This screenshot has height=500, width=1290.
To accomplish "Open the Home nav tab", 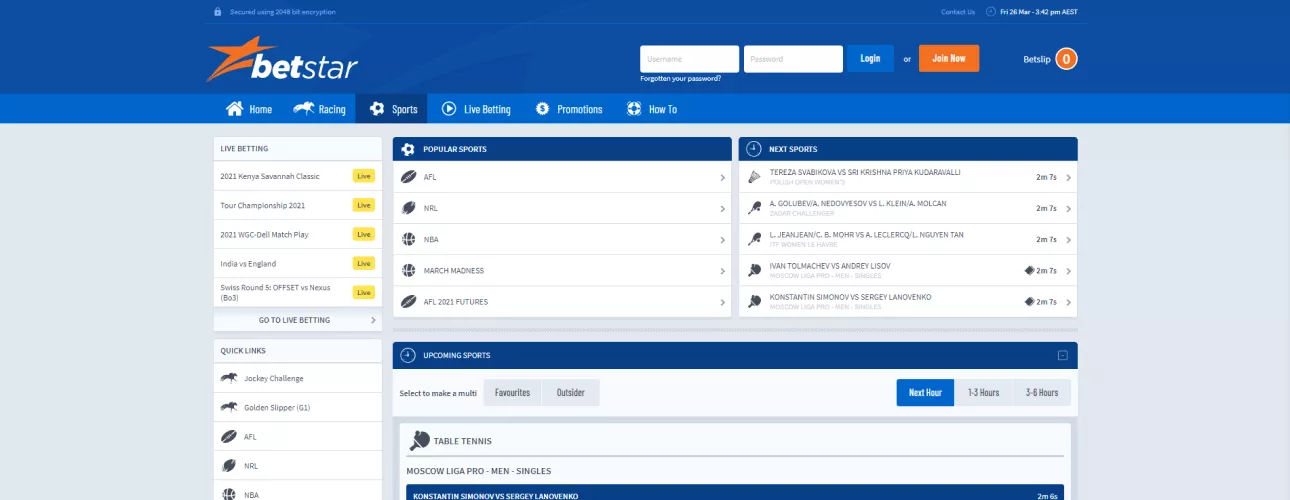I will click(x=248, y=109).
